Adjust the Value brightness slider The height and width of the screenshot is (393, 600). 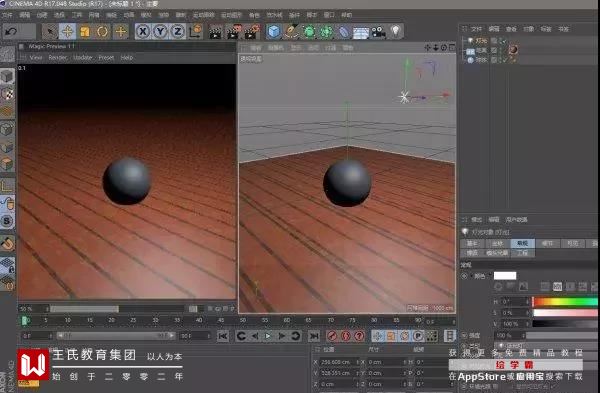tap(566, 324)
